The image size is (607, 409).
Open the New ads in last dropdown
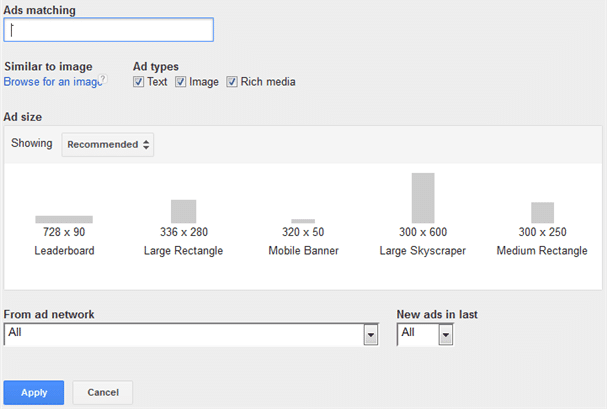click(x=425, y=334)
